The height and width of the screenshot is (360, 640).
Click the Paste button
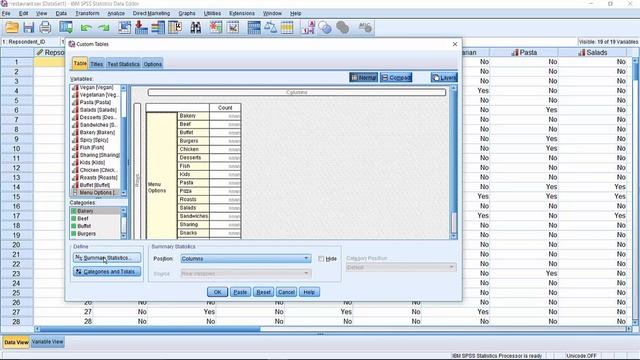point(240,292)
